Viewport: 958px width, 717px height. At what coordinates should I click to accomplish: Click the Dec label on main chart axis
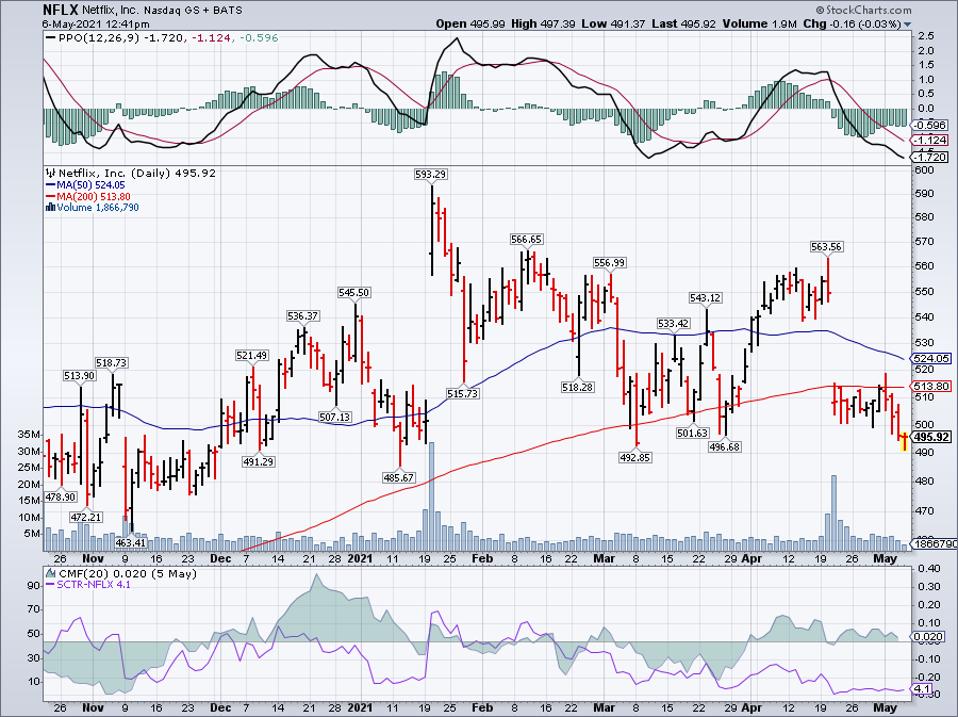(x=221, y=558)
